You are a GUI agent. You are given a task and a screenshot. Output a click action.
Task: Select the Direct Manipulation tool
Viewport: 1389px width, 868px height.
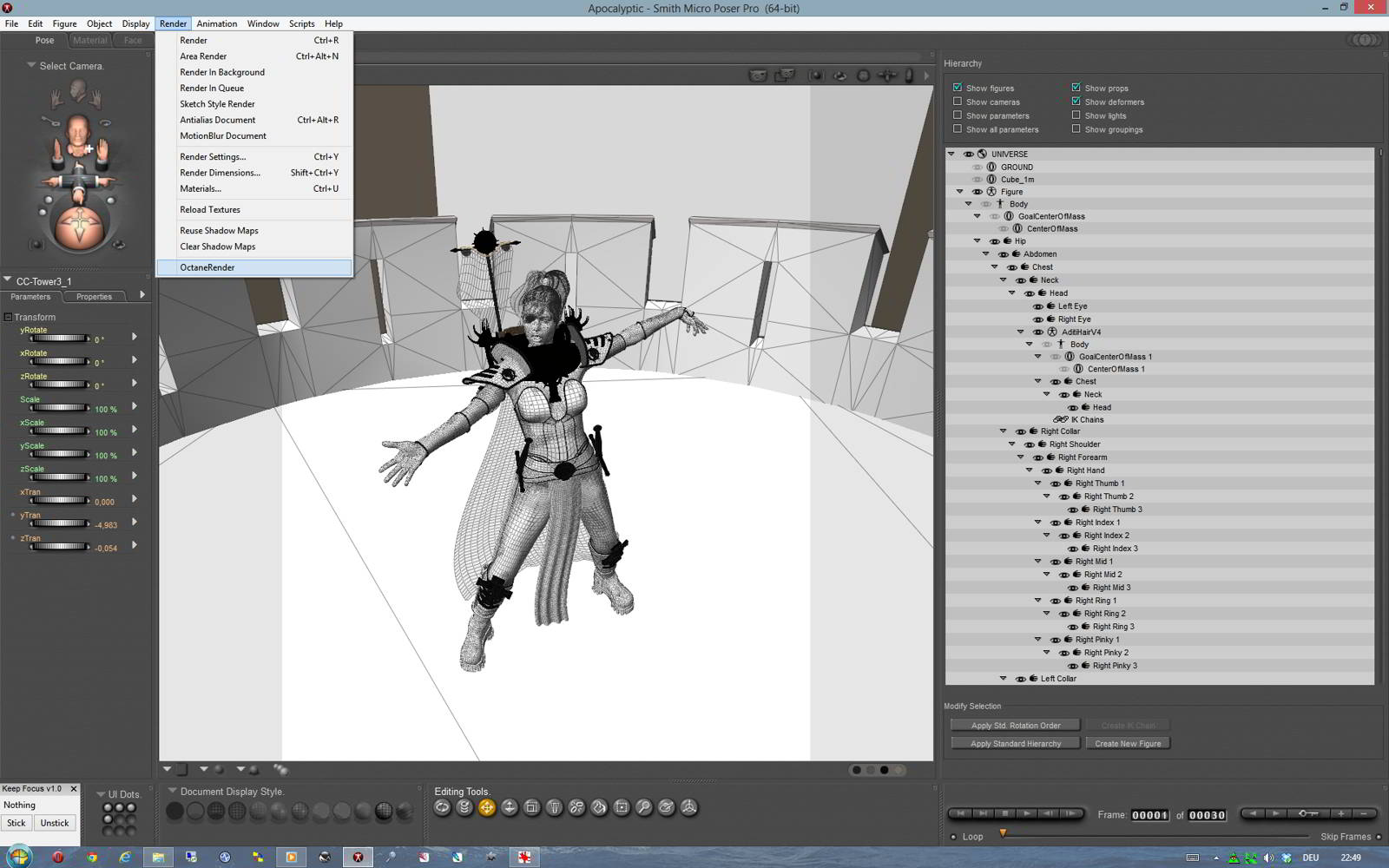[x=688, y=808]
